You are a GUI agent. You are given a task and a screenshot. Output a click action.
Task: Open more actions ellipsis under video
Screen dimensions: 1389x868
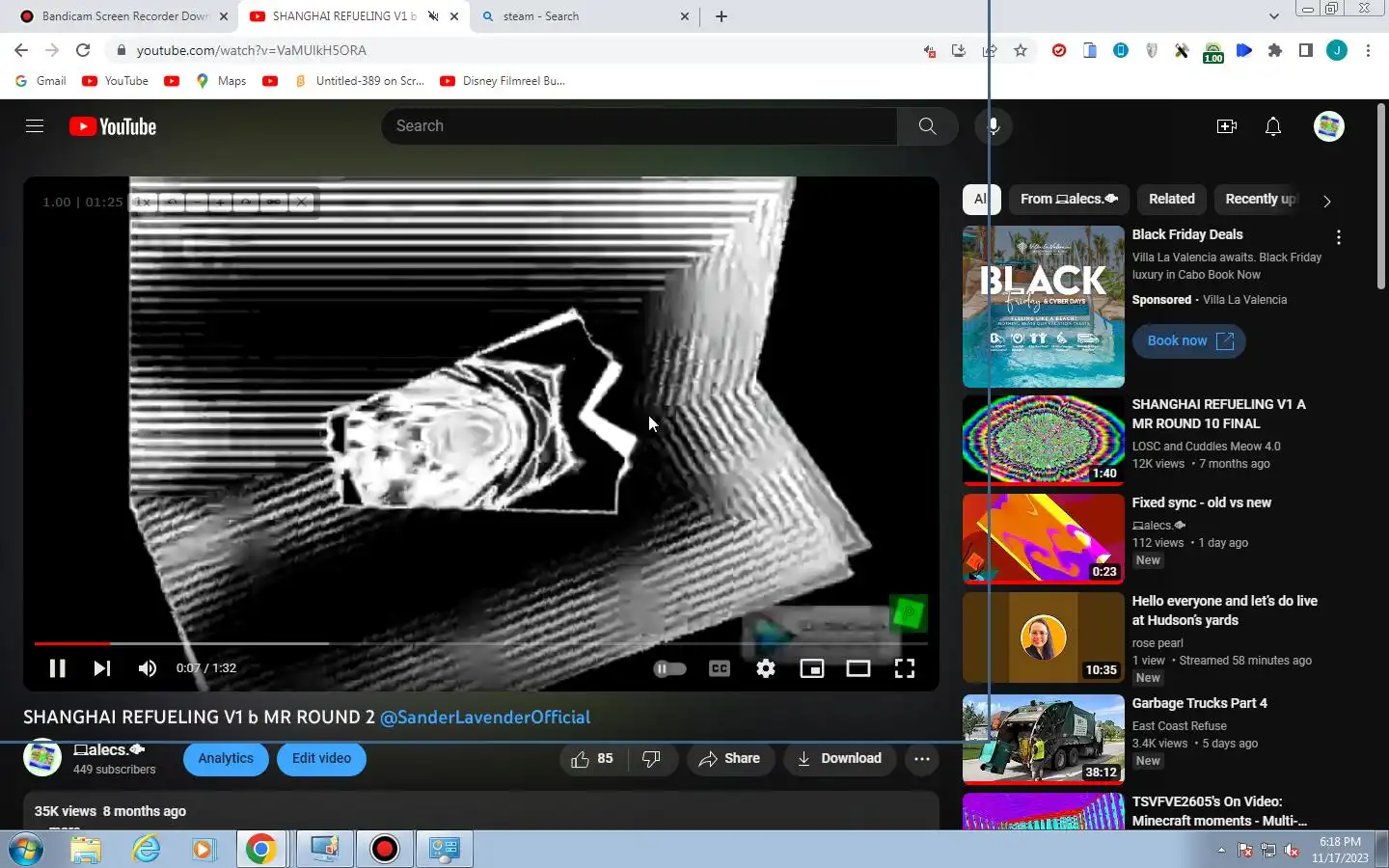pyautogui.click(x=922, y=759)
